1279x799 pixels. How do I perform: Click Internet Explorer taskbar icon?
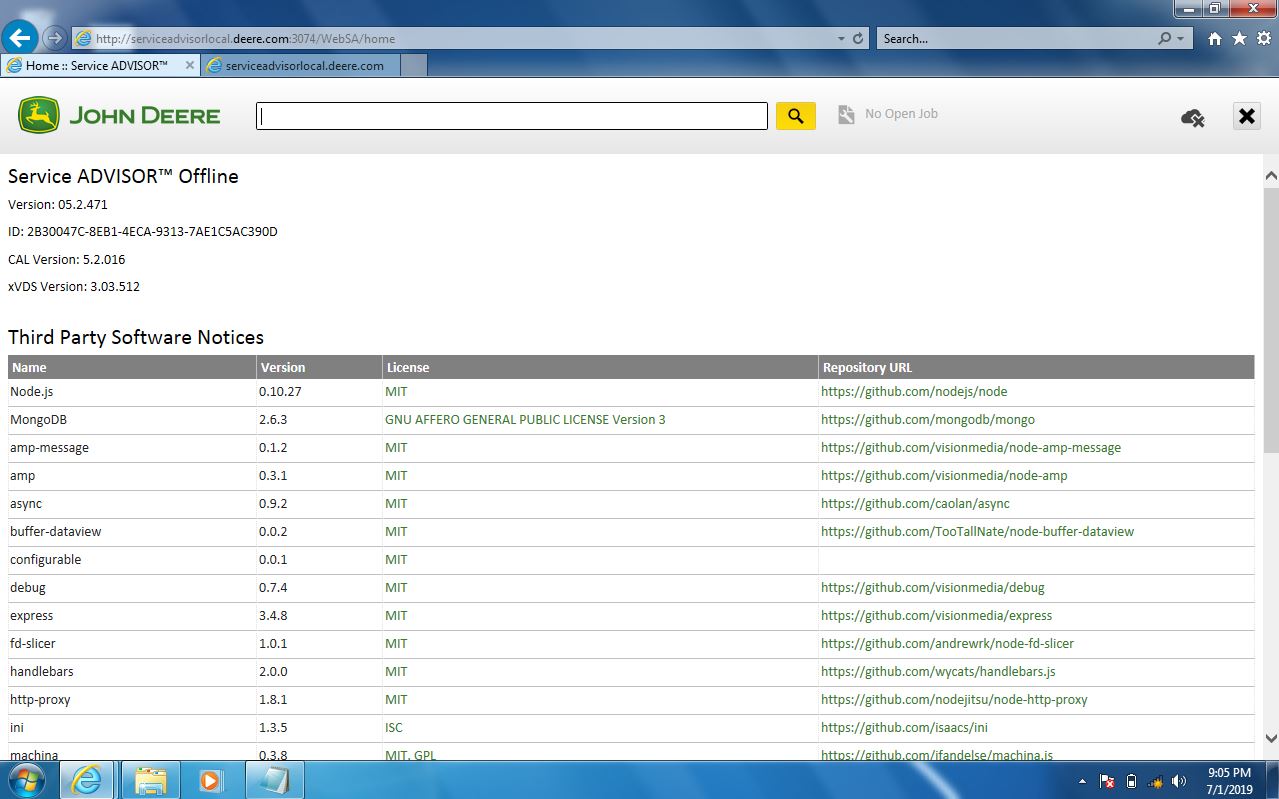coord(86,780)
